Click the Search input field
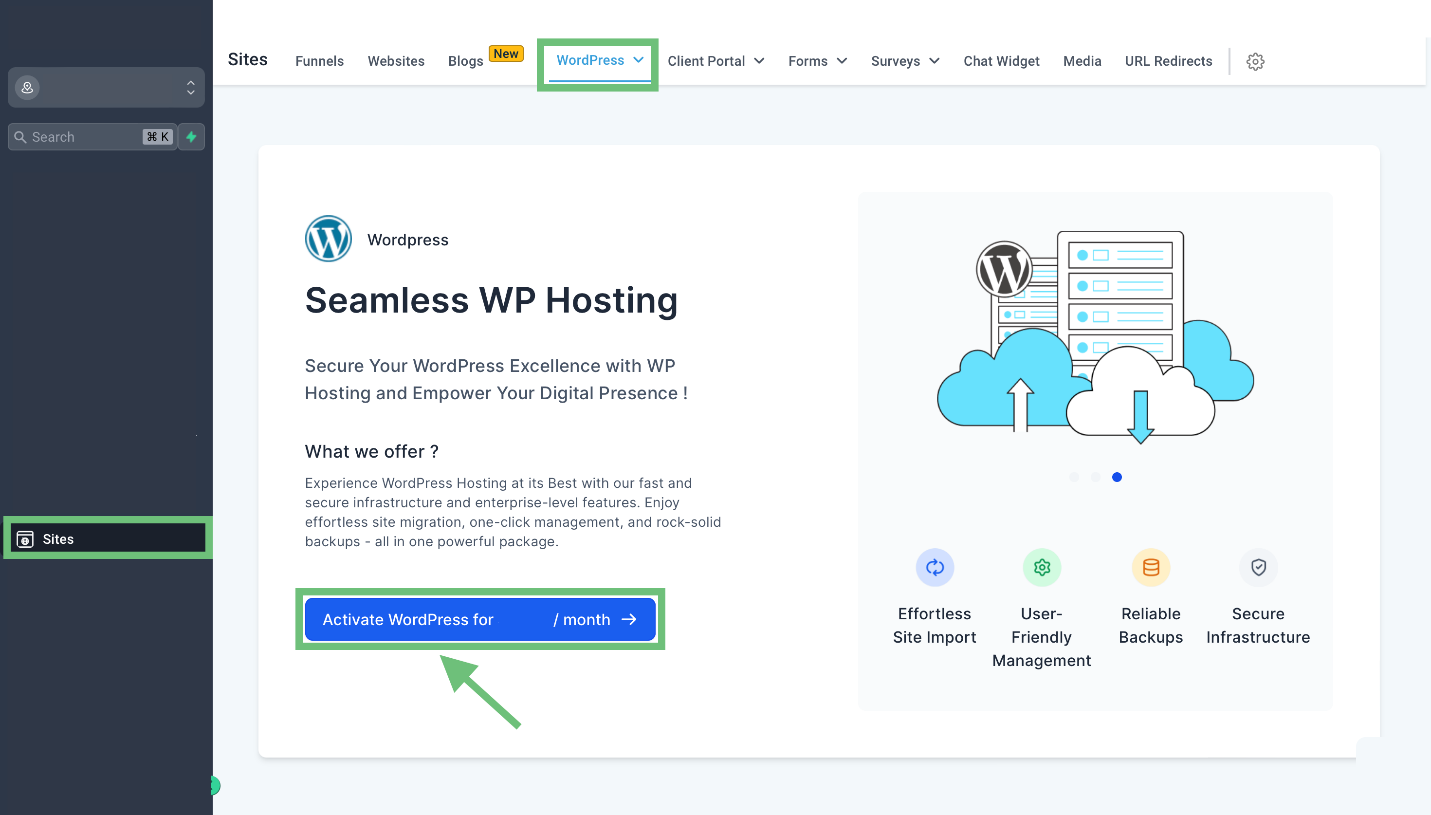 point(92,137)
